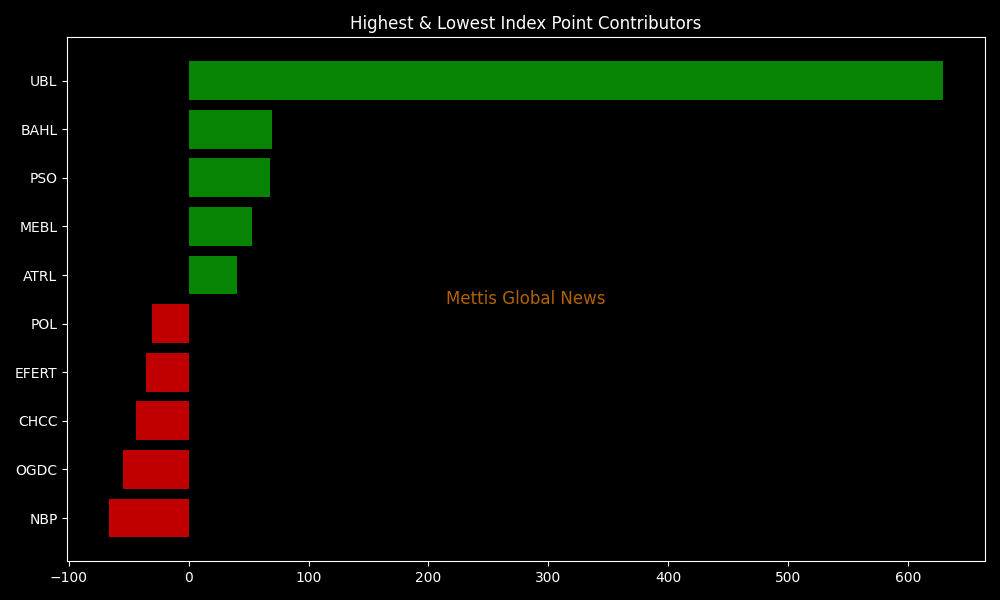The height and width of the screenshot is (600, 1000).
Task: Select the NBP y-axis label
Action: 43,519
